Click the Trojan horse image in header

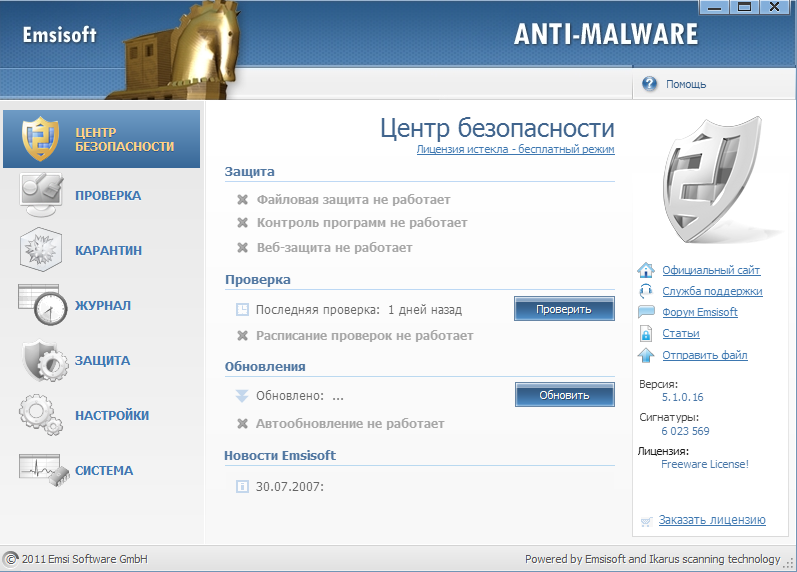coord(175,50)
